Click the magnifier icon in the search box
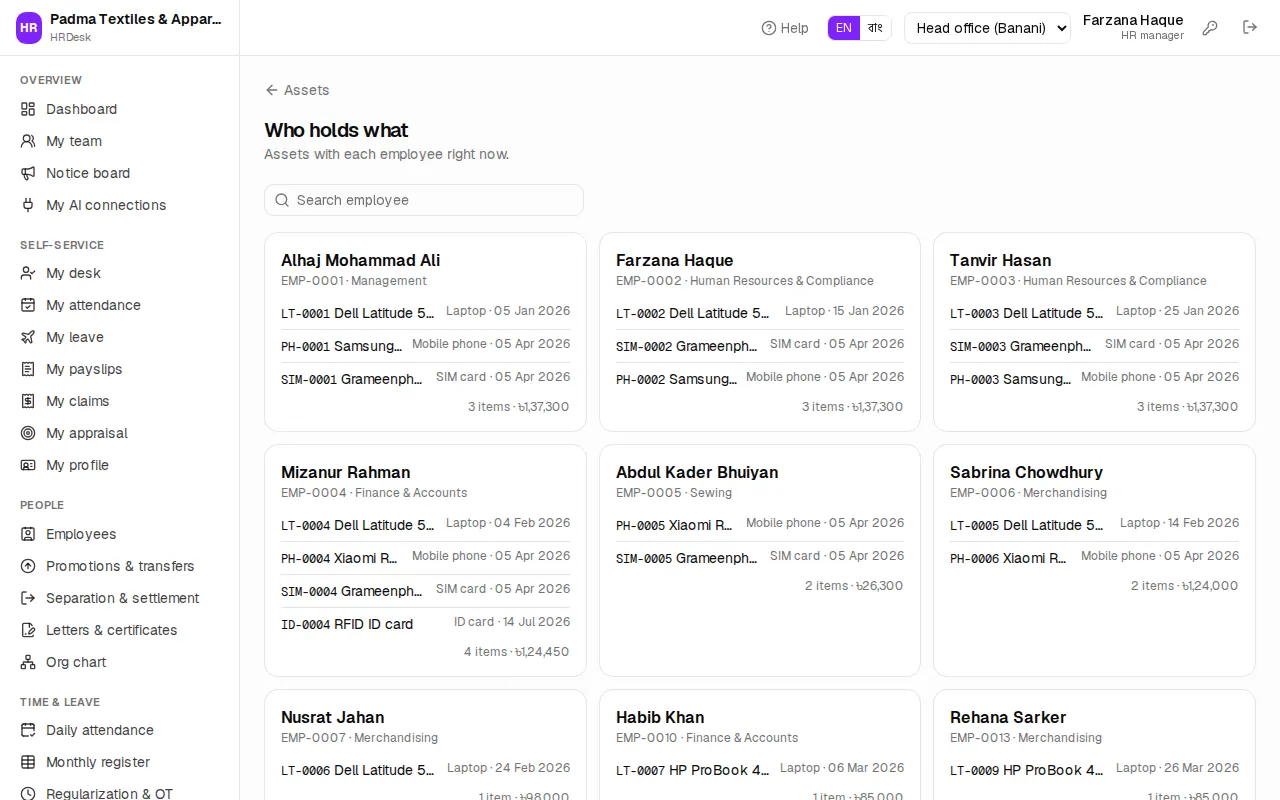Image resolution: width=1280 pixels, height=800 pixels. click(282, 200)
